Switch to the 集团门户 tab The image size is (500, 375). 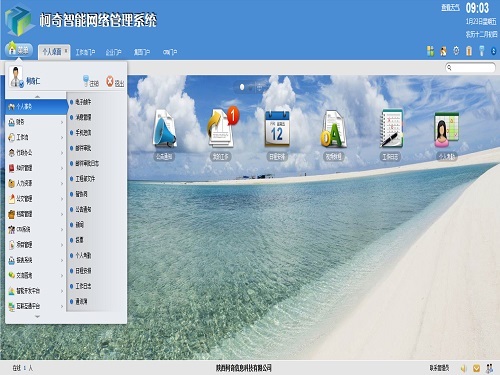(142, 52)
